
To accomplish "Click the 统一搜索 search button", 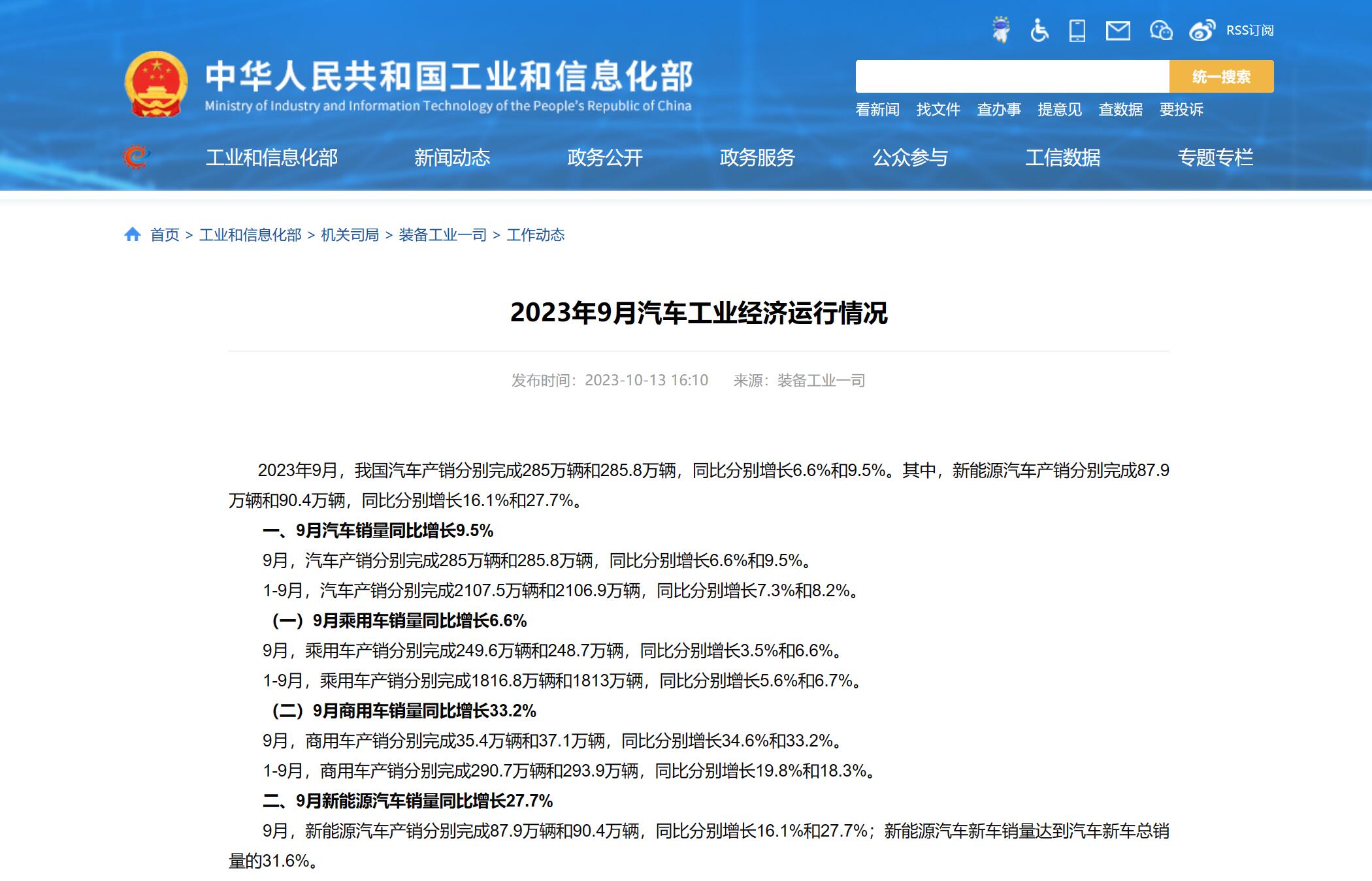I will tap(1221, 76).
